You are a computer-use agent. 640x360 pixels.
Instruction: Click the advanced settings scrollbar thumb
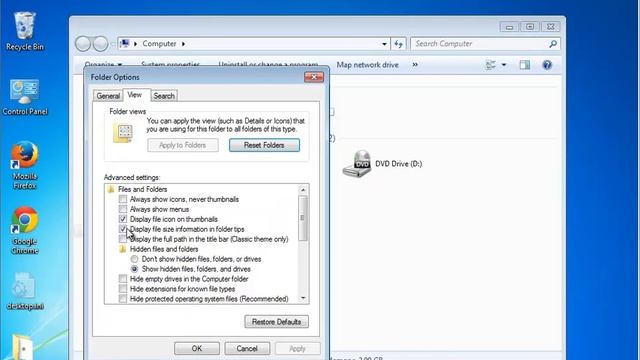tap(302, 218)
